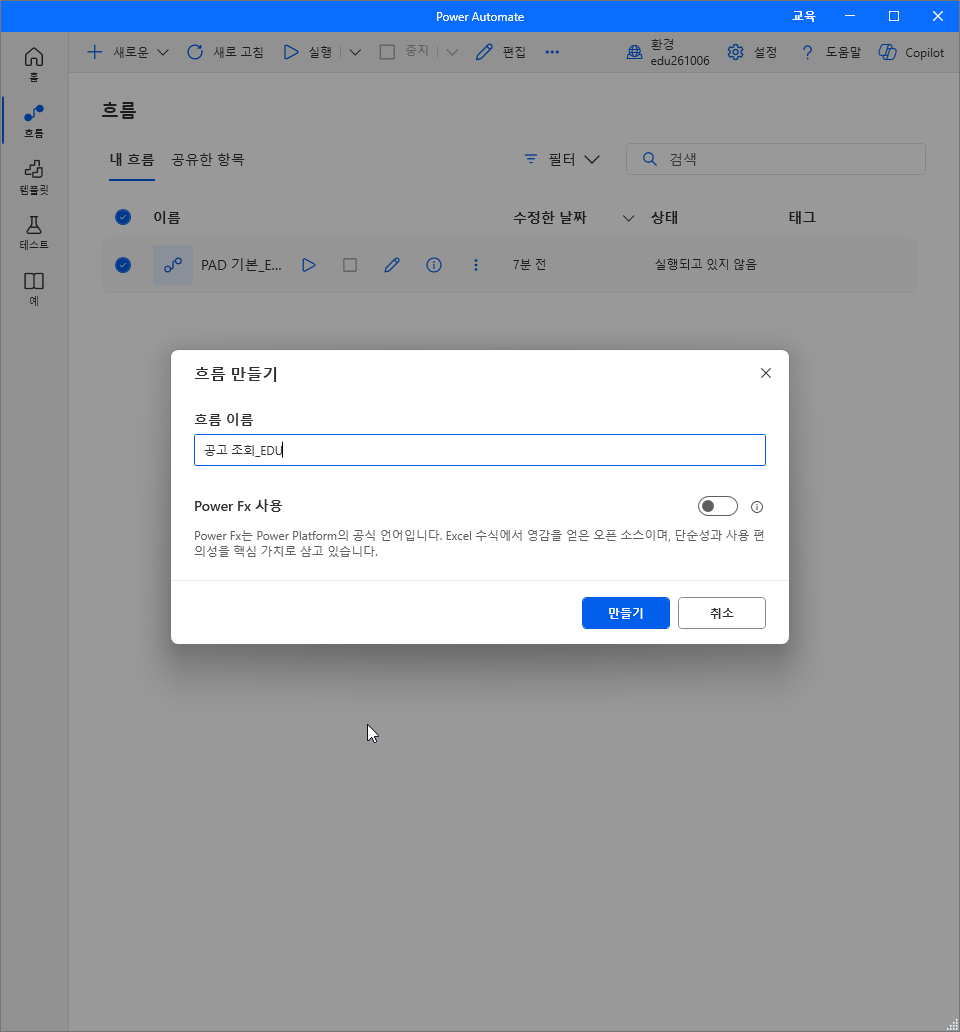Switch to the 내 흐름 tab

click(x=132, y=159)
